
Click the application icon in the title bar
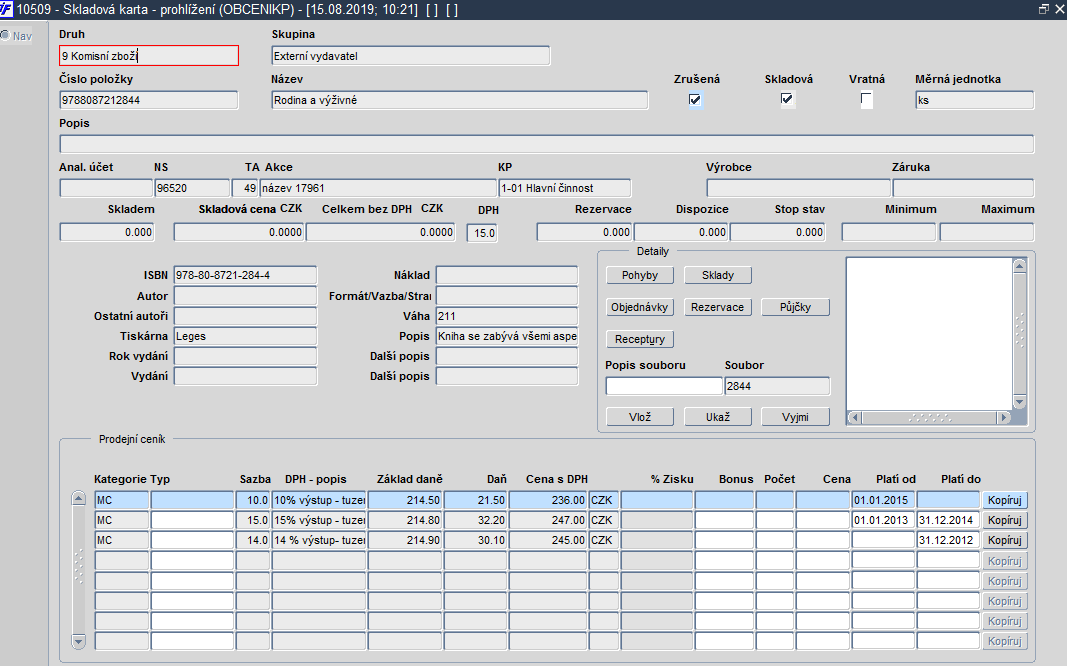pos(7,10)
